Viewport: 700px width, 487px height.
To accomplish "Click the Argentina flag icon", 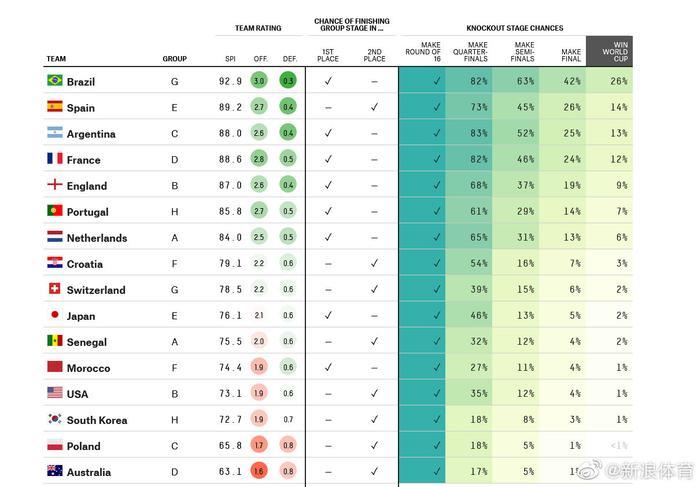I will (54, 132).
